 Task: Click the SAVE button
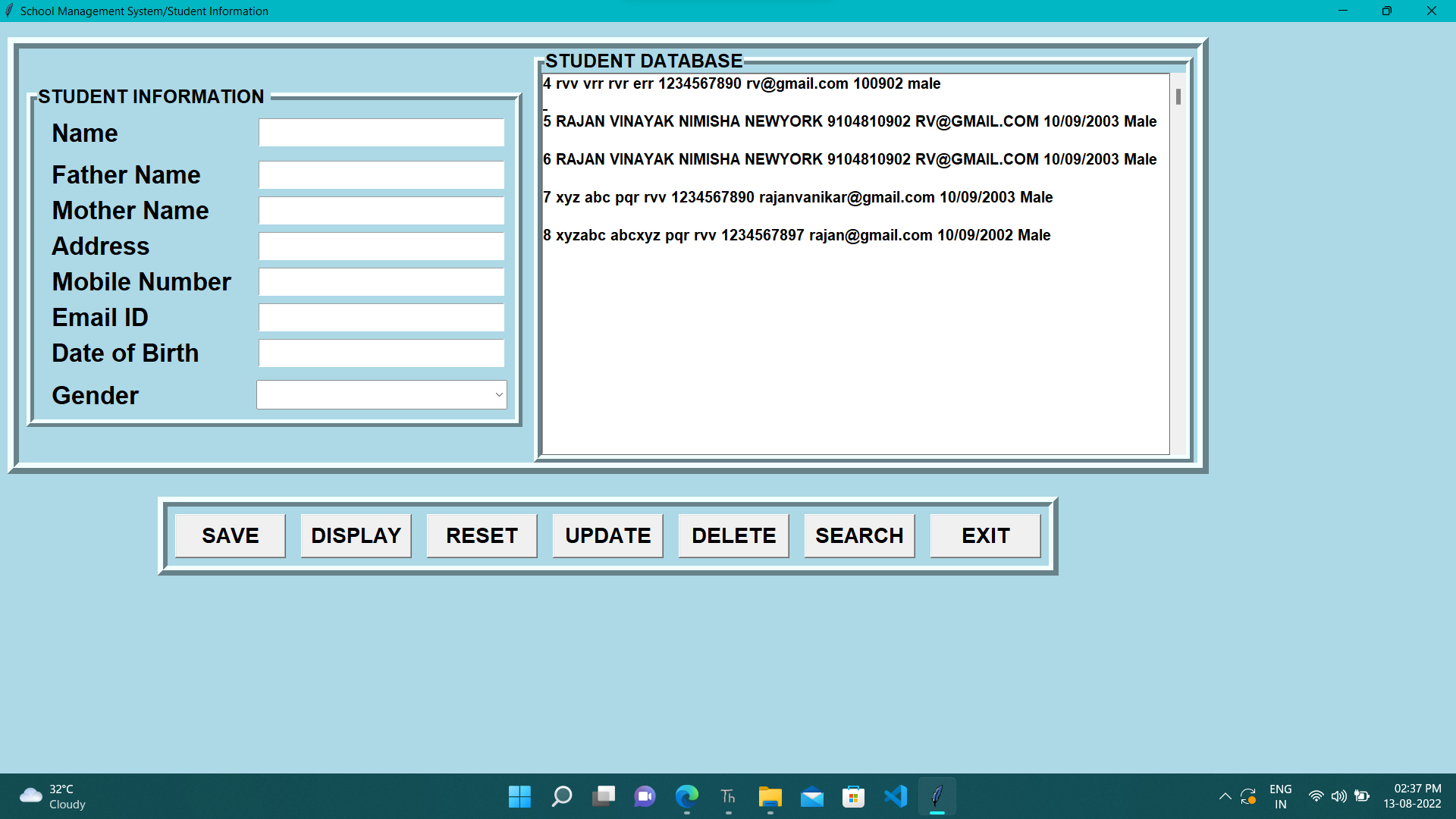pyautogui.click(x=229, y=535)
